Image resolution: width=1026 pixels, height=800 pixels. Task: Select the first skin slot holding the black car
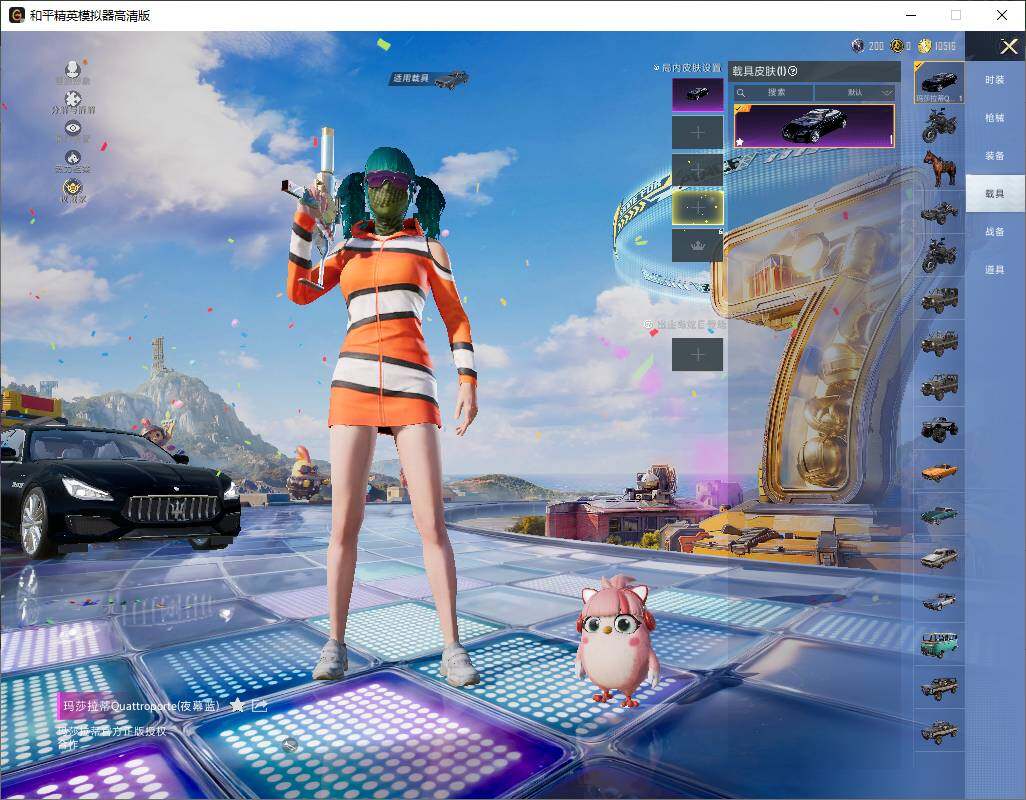point(698,94)
